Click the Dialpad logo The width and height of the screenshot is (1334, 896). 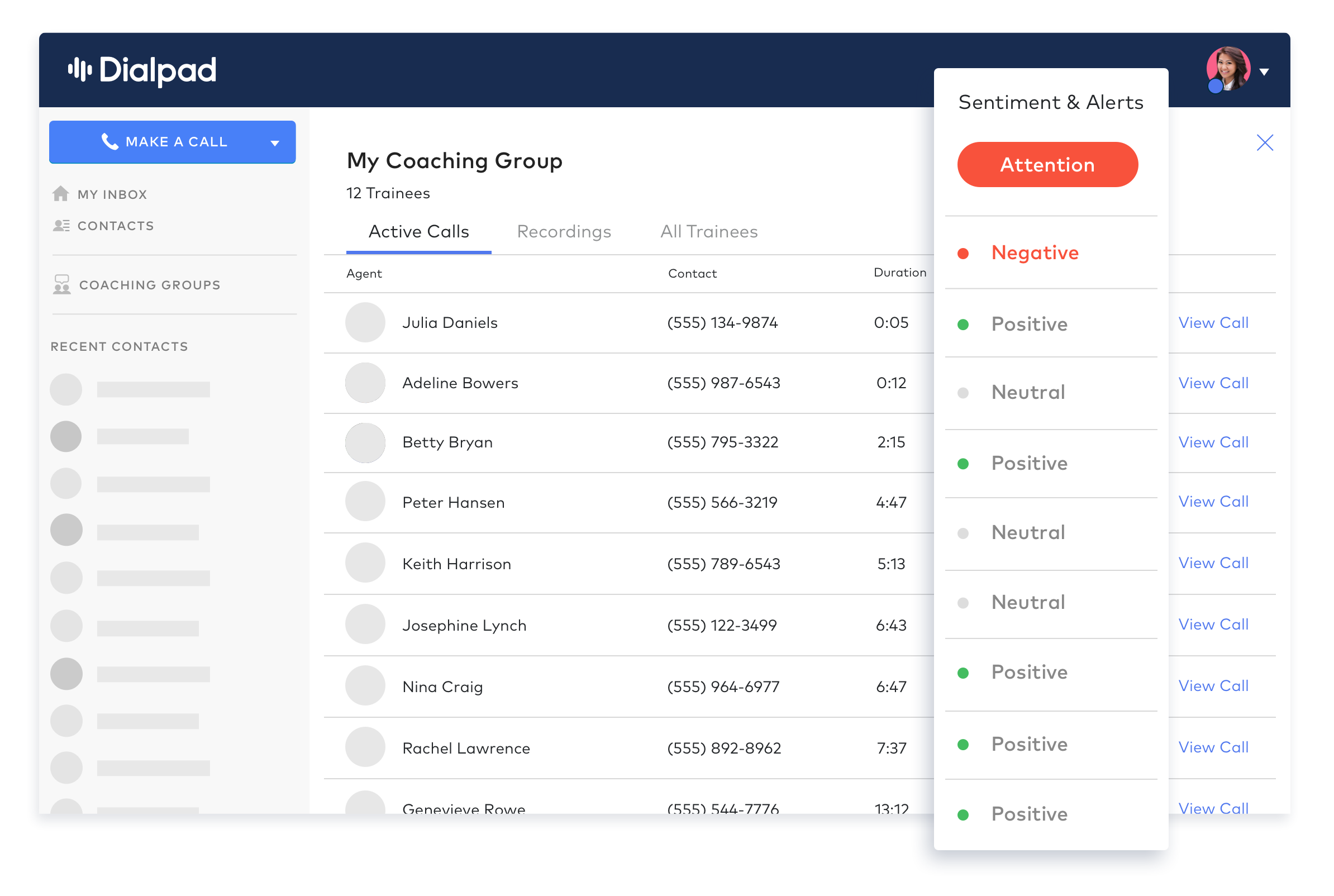142,71
